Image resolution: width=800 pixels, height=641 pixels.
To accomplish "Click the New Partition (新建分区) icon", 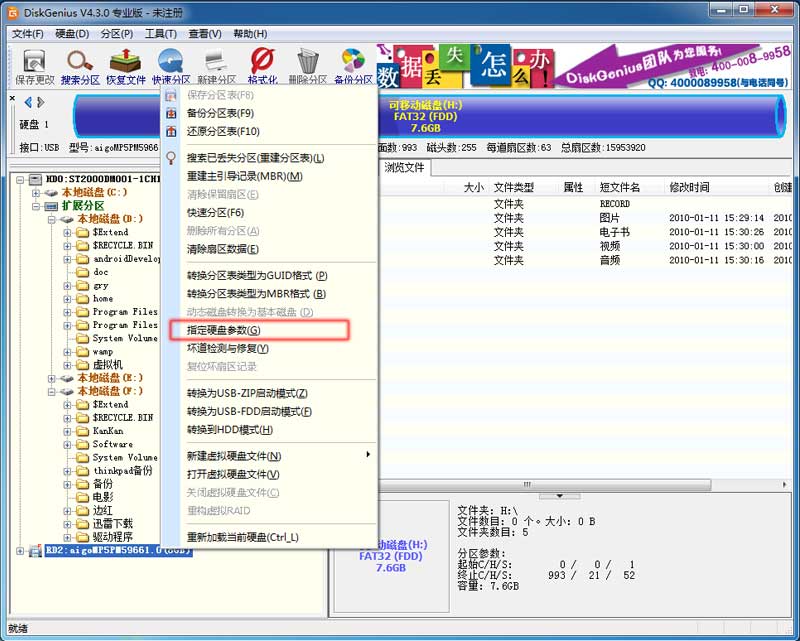I will click(216, 62).
